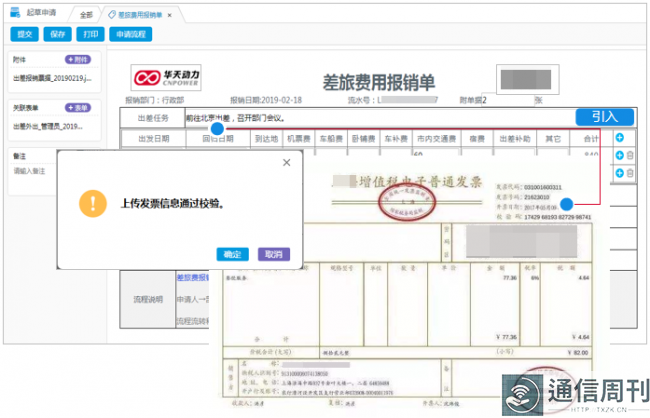Confirm the dialog with 确定
650x418 pixels.
click(x=232, y=254)
